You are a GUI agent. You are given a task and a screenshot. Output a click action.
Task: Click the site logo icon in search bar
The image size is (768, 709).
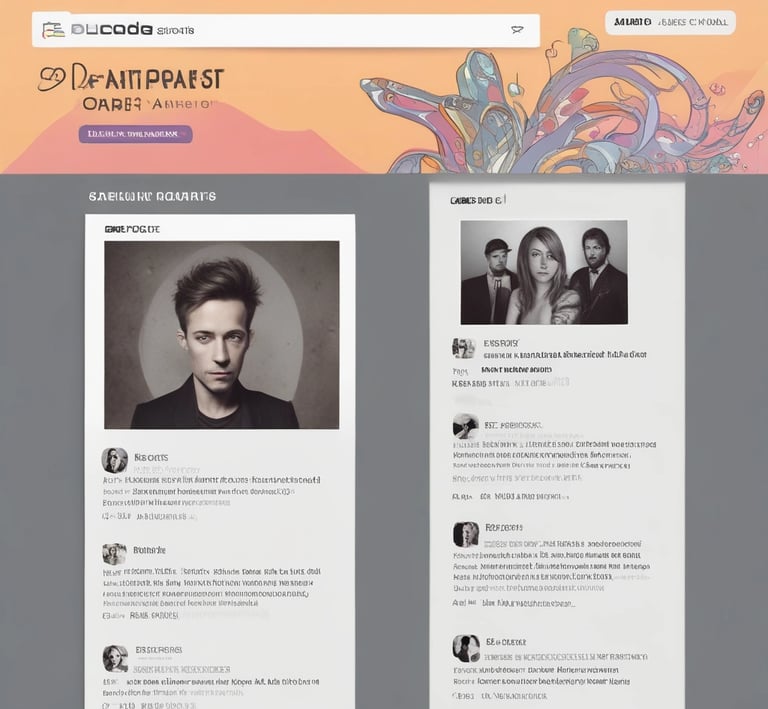click(x=53, y=30)
